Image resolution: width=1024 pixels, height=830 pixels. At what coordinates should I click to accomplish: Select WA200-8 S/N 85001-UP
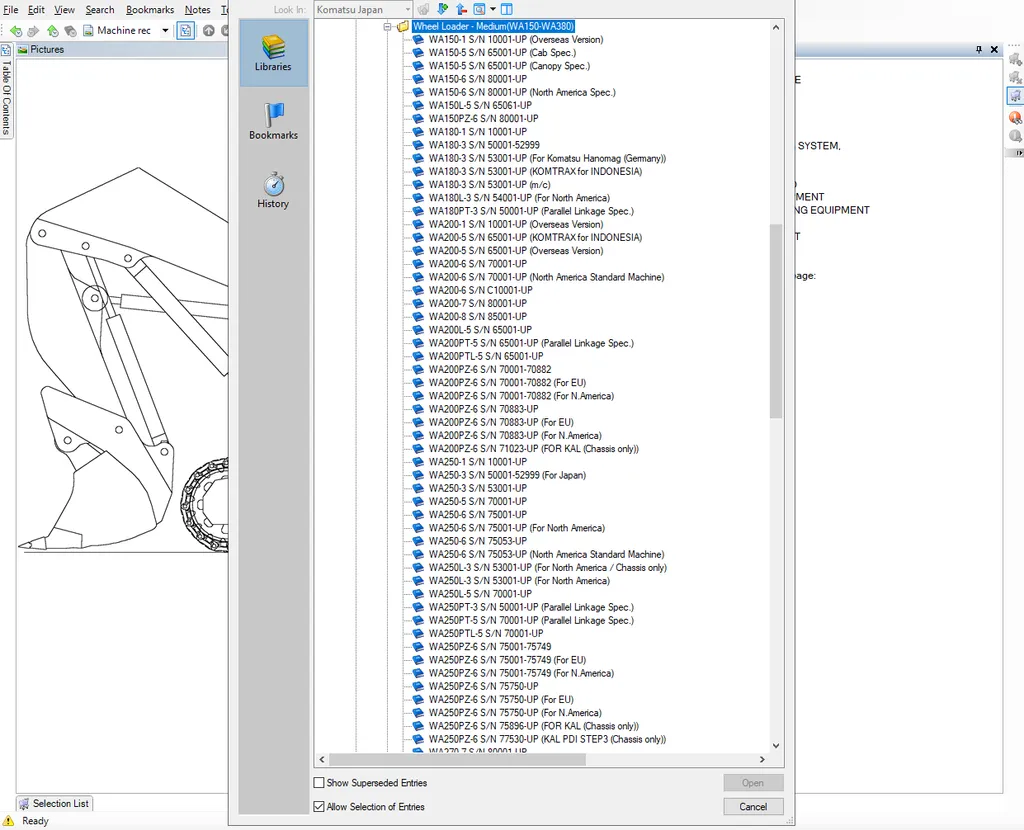[x=477, y=317]
